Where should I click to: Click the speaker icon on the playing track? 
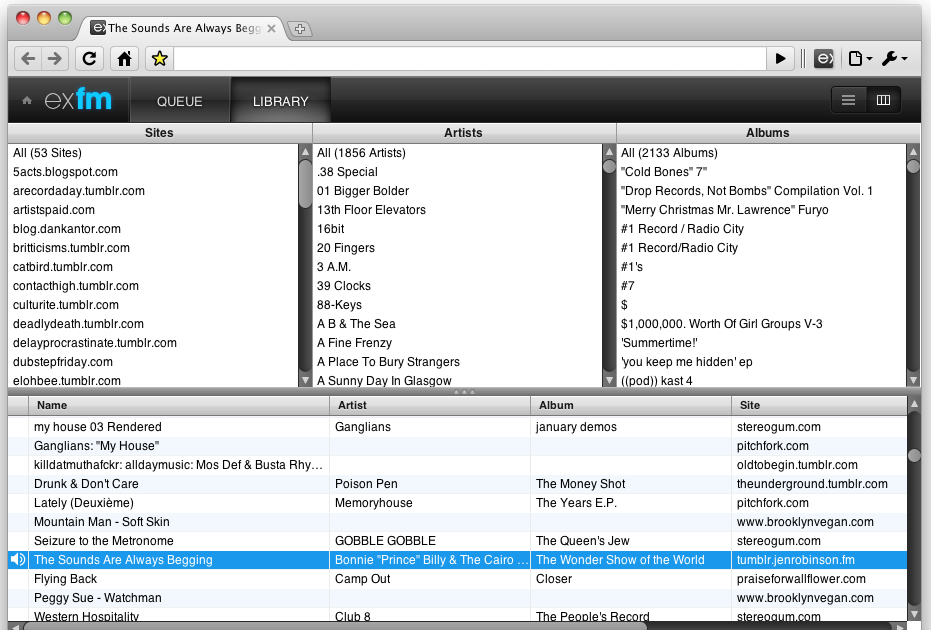(x=18, y=559)
